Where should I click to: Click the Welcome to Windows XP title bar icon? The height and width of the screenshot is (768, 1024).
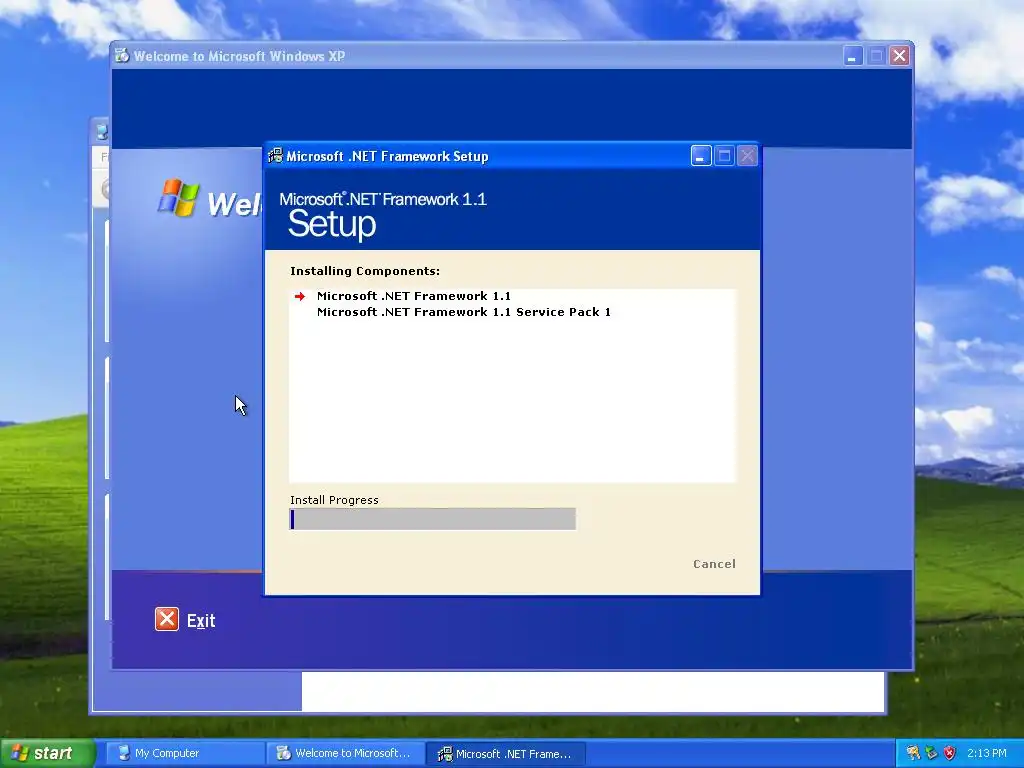[x=122, y=56]
